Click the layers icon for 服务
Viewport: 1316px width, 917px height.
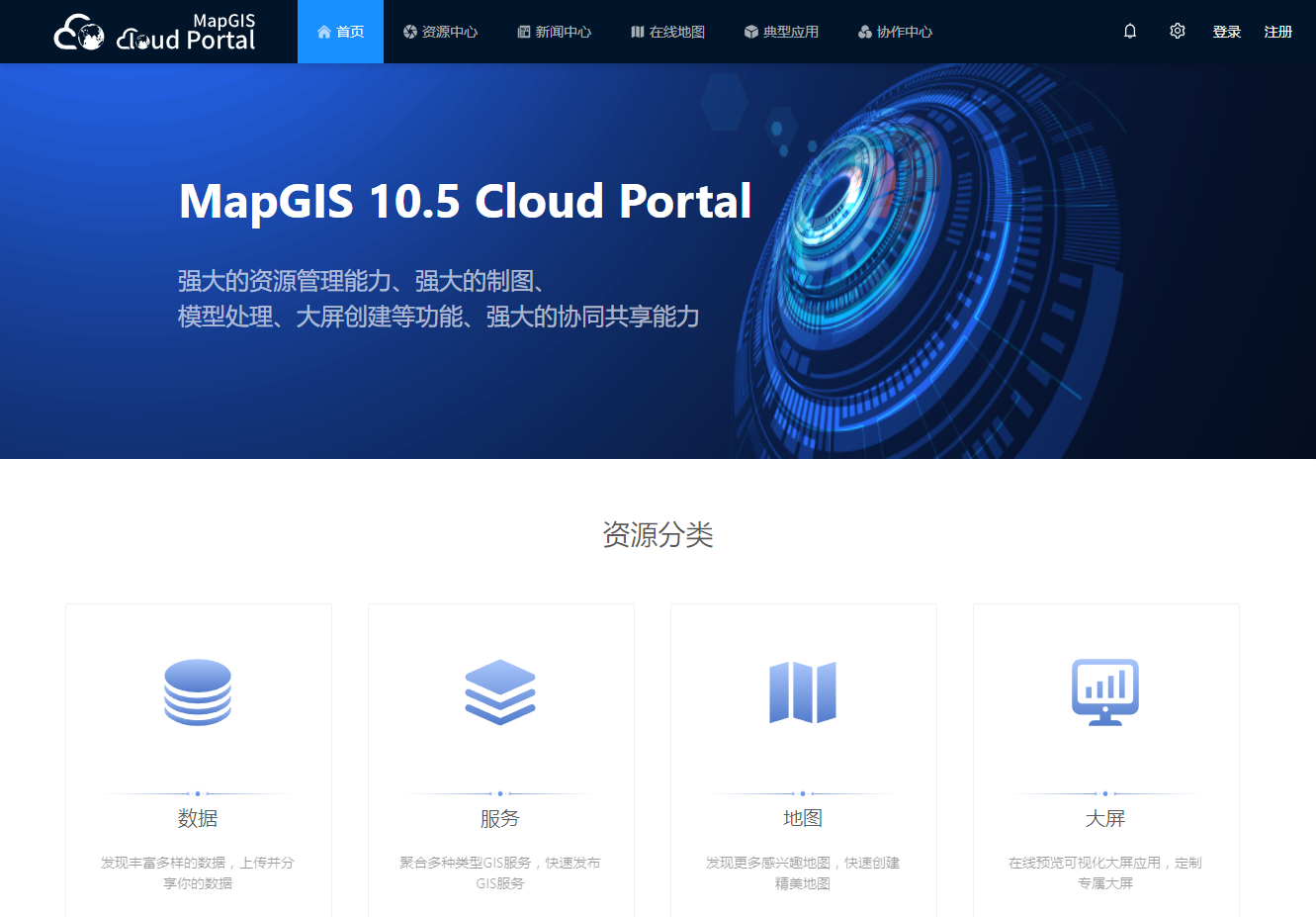(x=500, y=692)
